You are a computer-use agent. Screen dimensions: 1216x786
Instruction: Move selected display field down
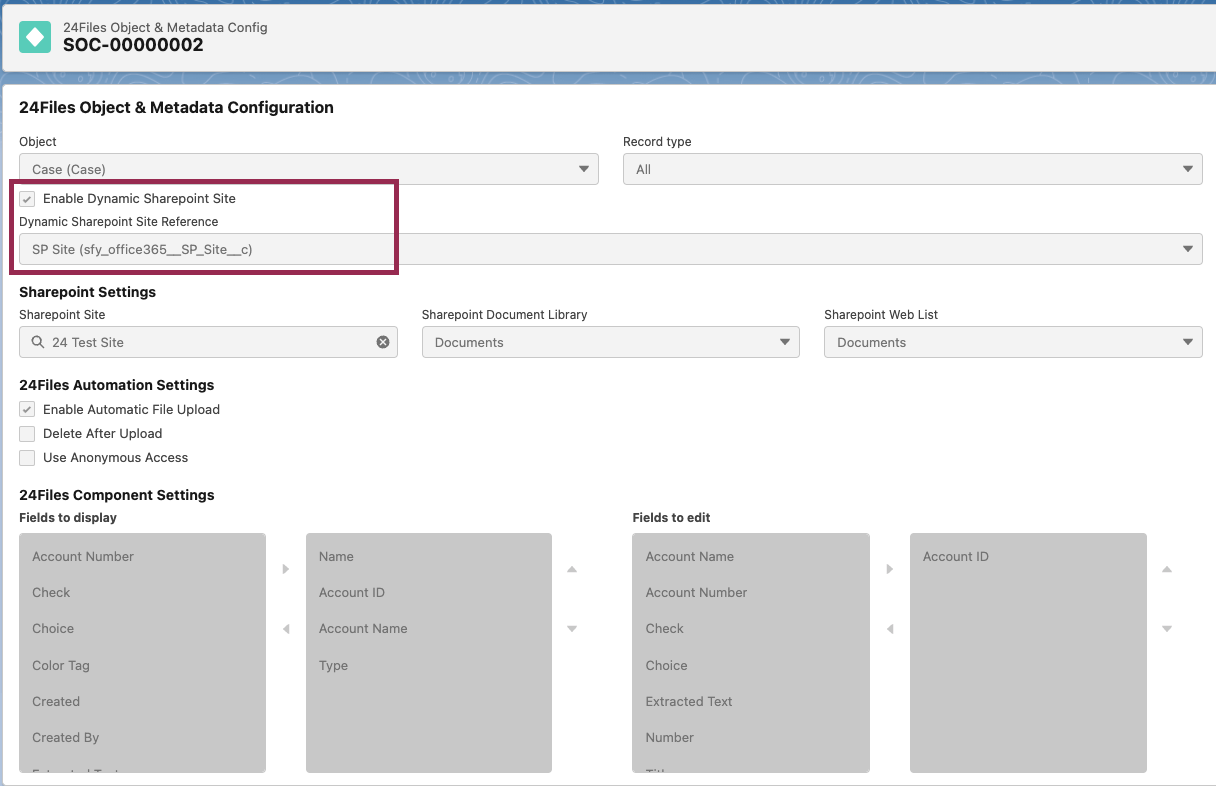pyautogui.click(x=572, y=629)
